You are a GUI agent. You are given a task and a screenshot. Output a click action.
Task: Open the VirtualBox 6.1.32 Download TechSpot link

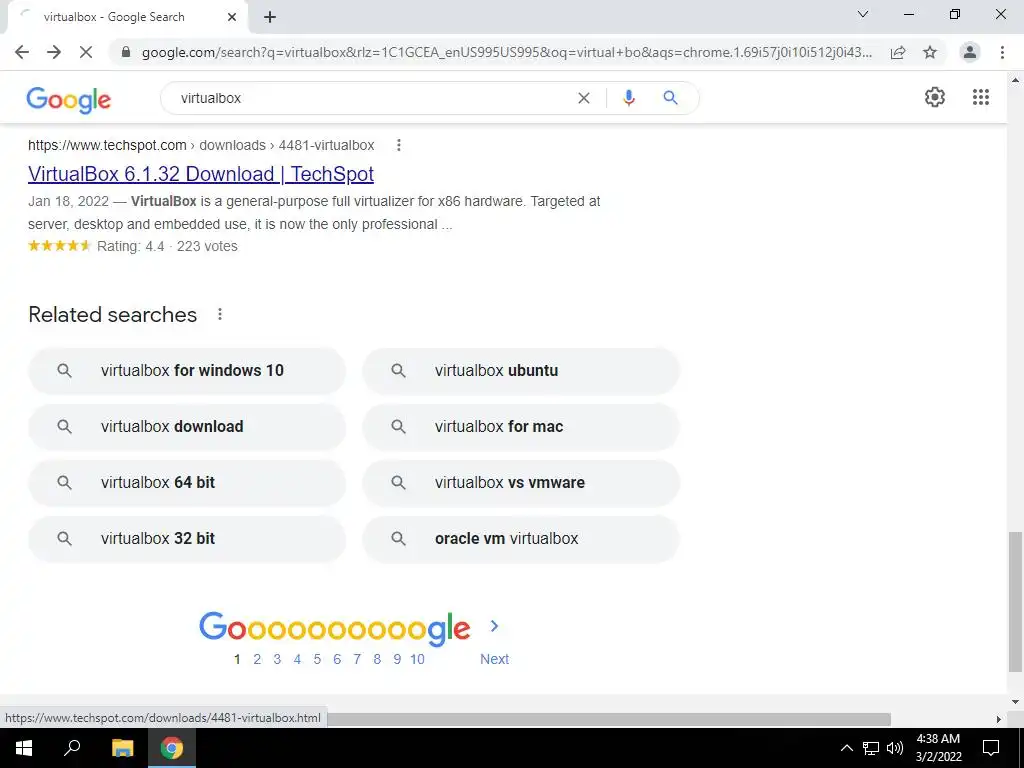click(201, 174)
